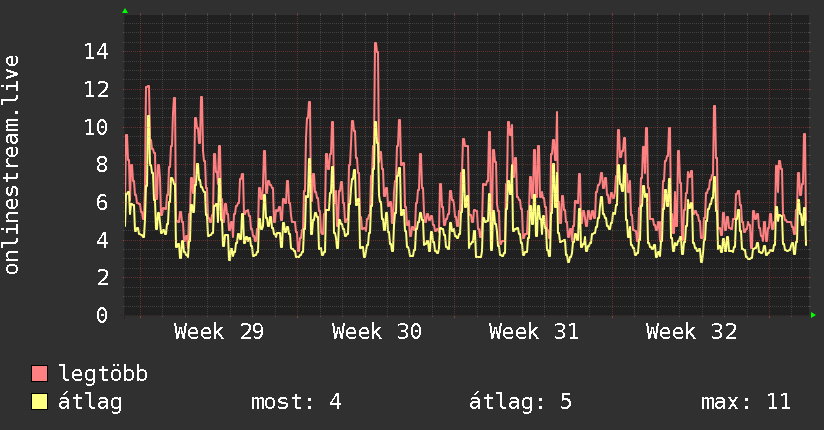Screen dimensions: 824x430
Task: Select the Week 29 axis label
Action: click(x=219, y=331)
